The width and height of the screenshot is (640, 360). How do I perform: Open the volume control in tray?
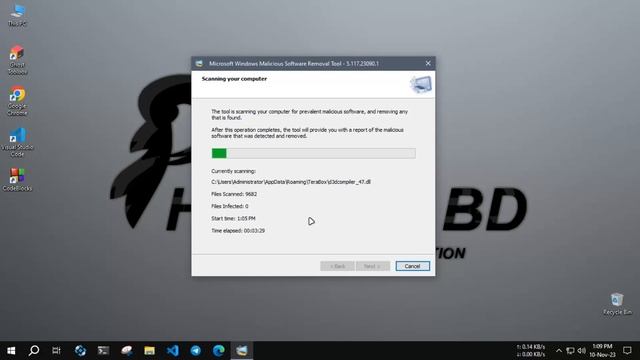click(582, 351)
